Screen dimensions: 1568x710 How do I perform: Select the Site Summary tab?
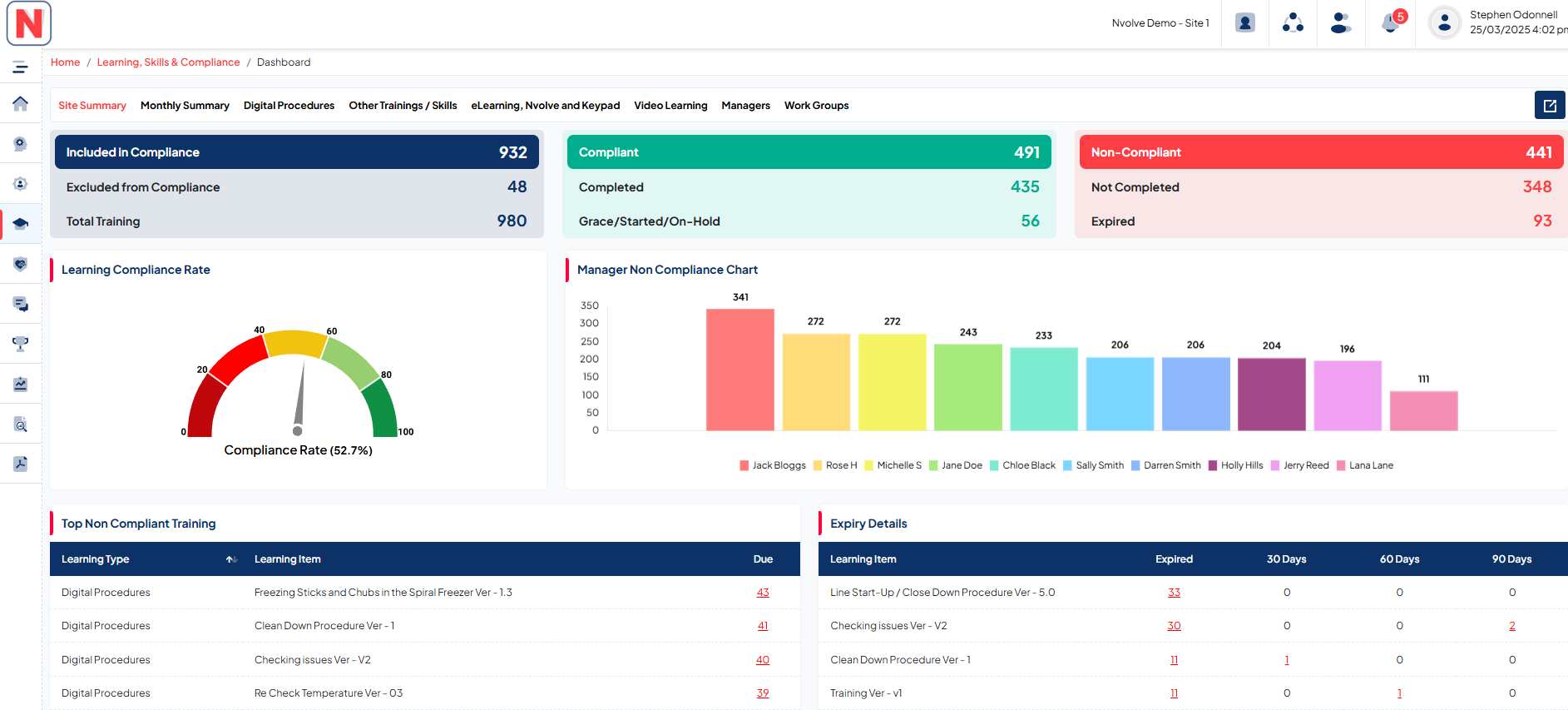[92, 106]
